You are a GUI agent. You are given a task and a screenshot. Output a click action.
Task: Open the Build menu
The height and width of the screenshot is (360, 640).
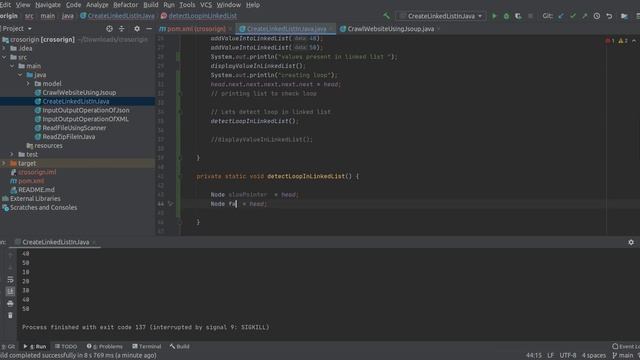click(151, 5)
